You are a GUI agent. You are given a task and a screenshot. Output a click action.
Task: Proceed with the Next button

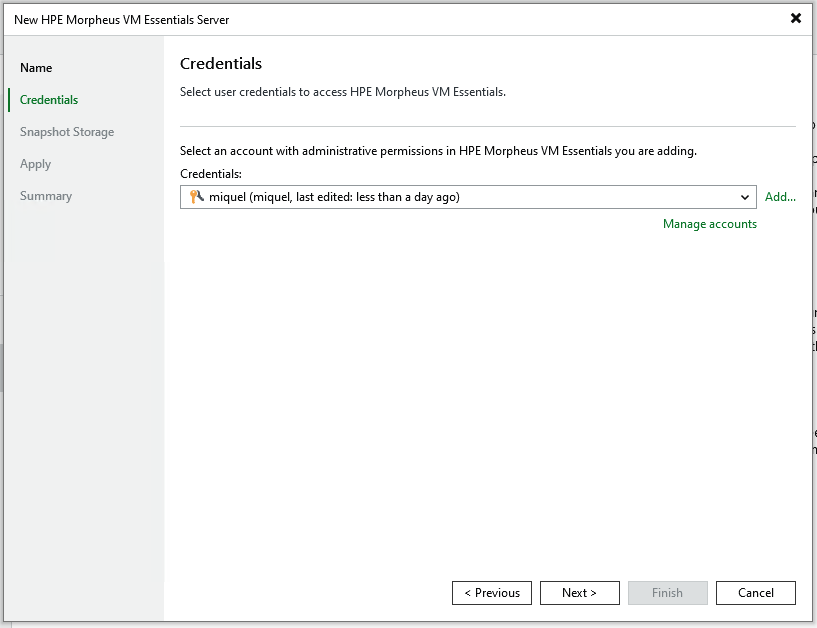(x=579, y=593)
